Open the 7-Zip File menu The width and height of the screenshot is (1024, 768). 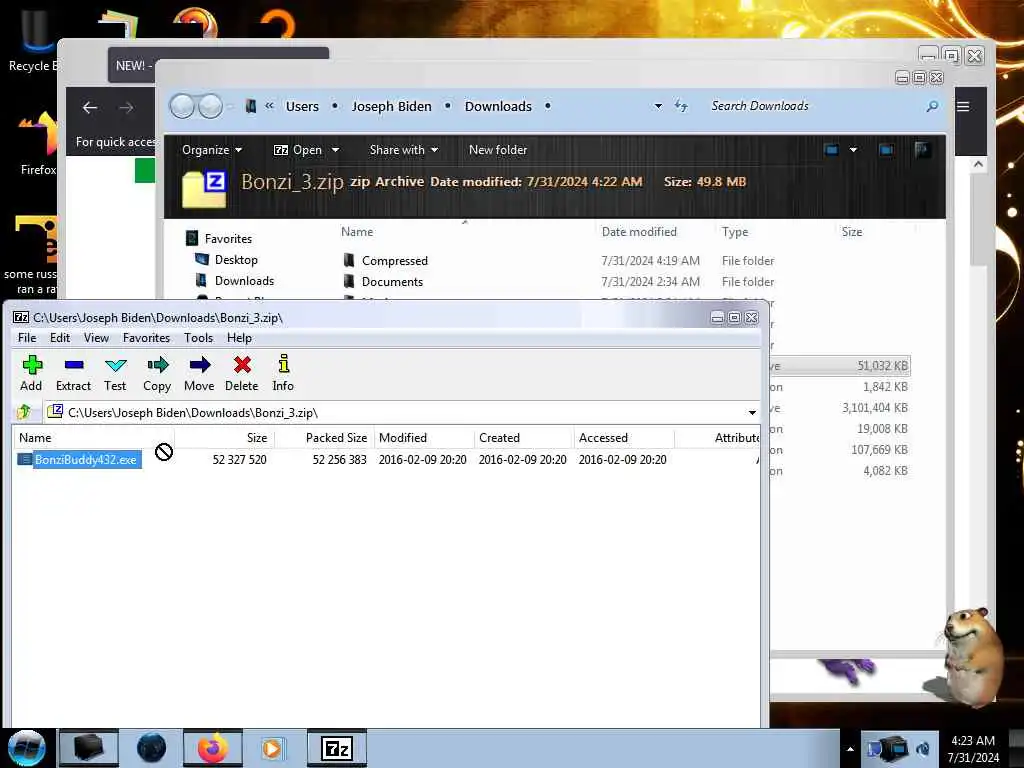pos(27,338)
